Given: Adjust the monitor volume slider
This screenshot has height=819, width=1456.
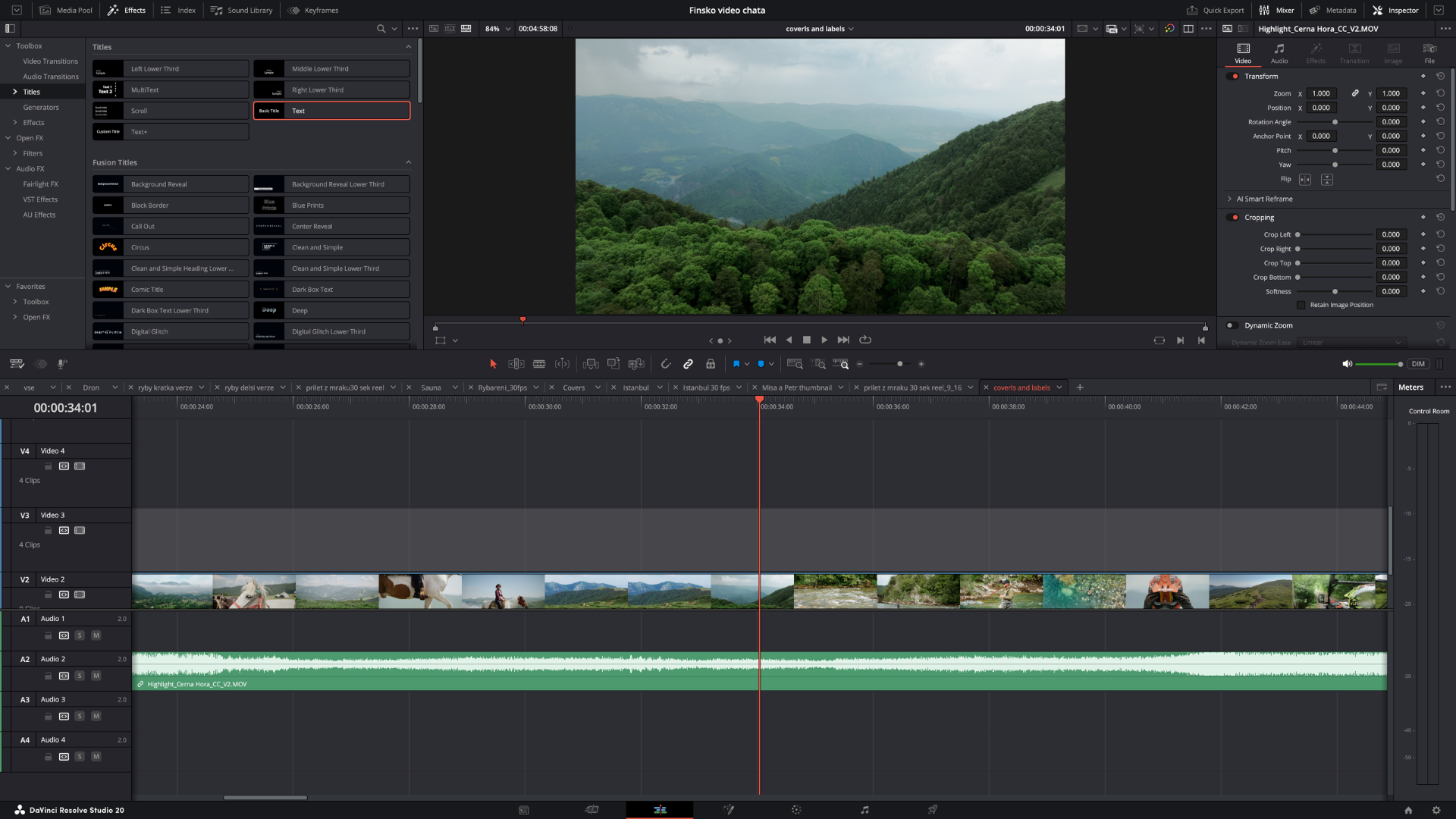Looking at the screenshot, I should point(1376,364).
